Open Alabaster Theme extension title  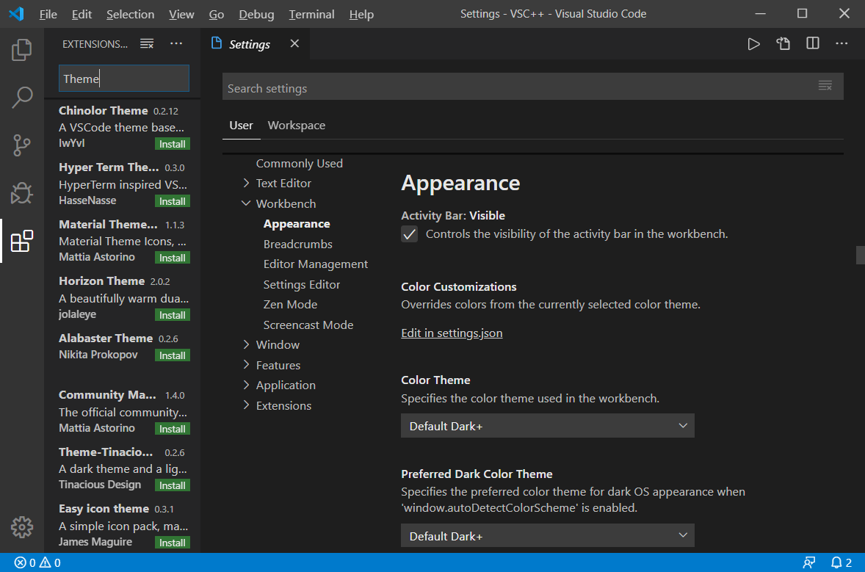pos(105,338)
